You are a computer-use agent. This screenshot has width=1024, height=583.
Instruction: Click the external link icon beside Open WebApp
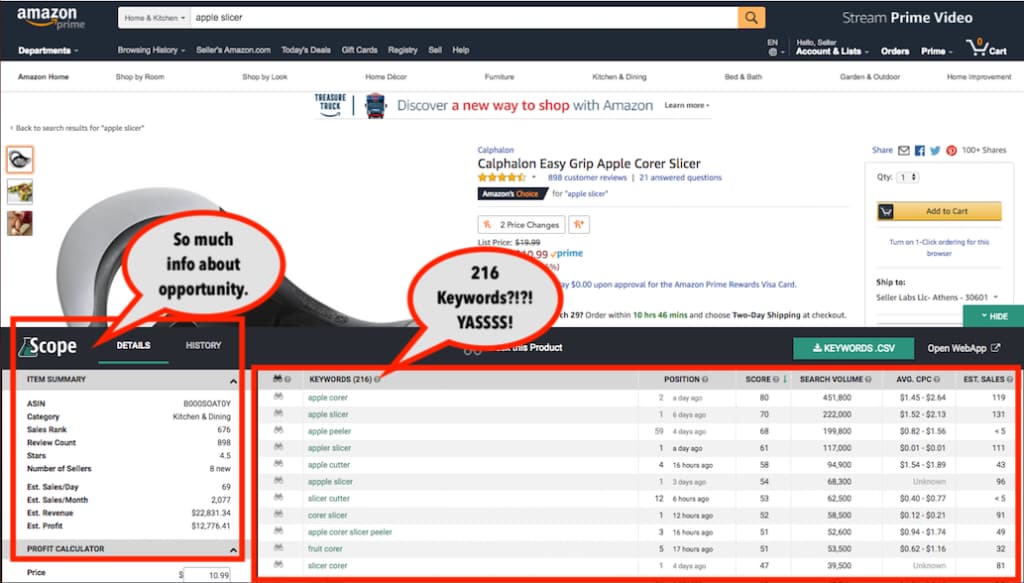(x=995, y=348)
